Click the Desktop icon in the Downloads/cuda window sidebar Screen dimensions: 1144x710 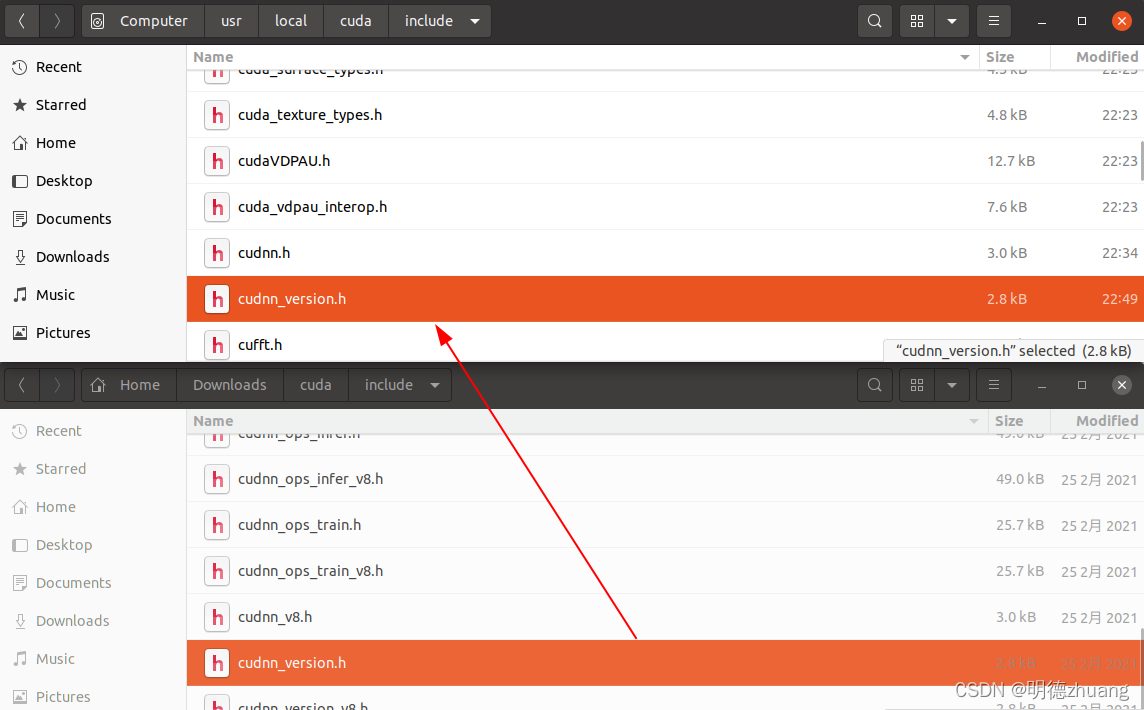click(20, 545)
